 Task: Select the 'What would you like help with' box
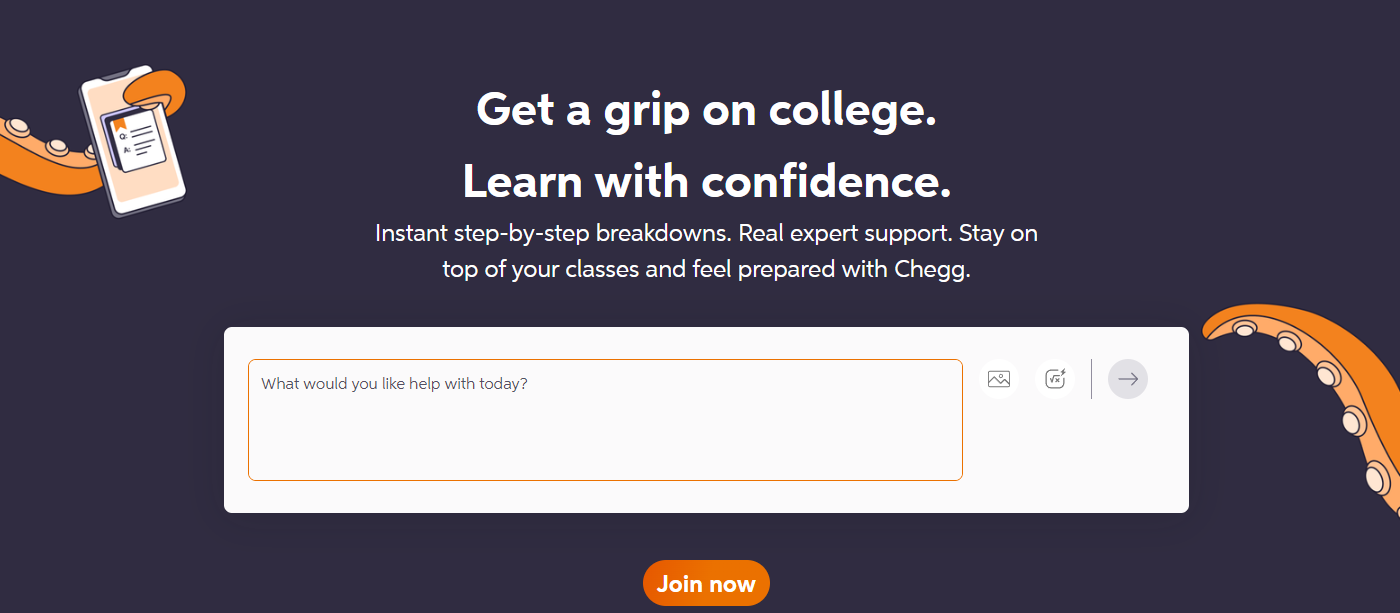(x=605, y=420)
